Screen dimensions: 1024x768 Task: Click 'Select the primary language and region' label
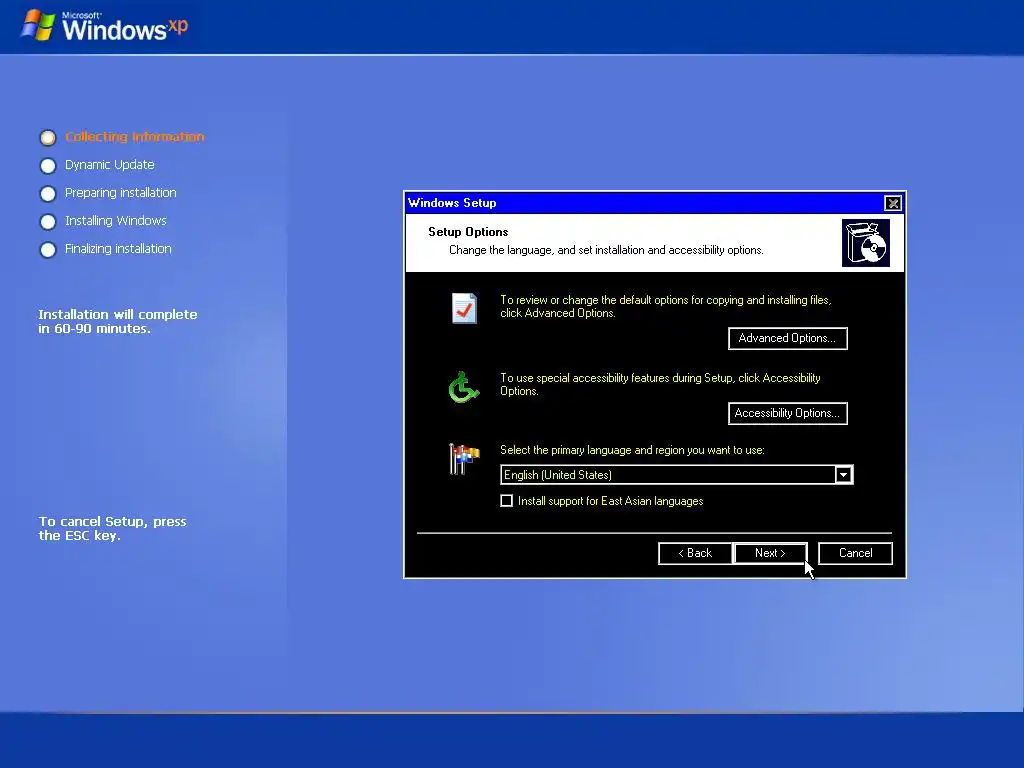point(632,450)
